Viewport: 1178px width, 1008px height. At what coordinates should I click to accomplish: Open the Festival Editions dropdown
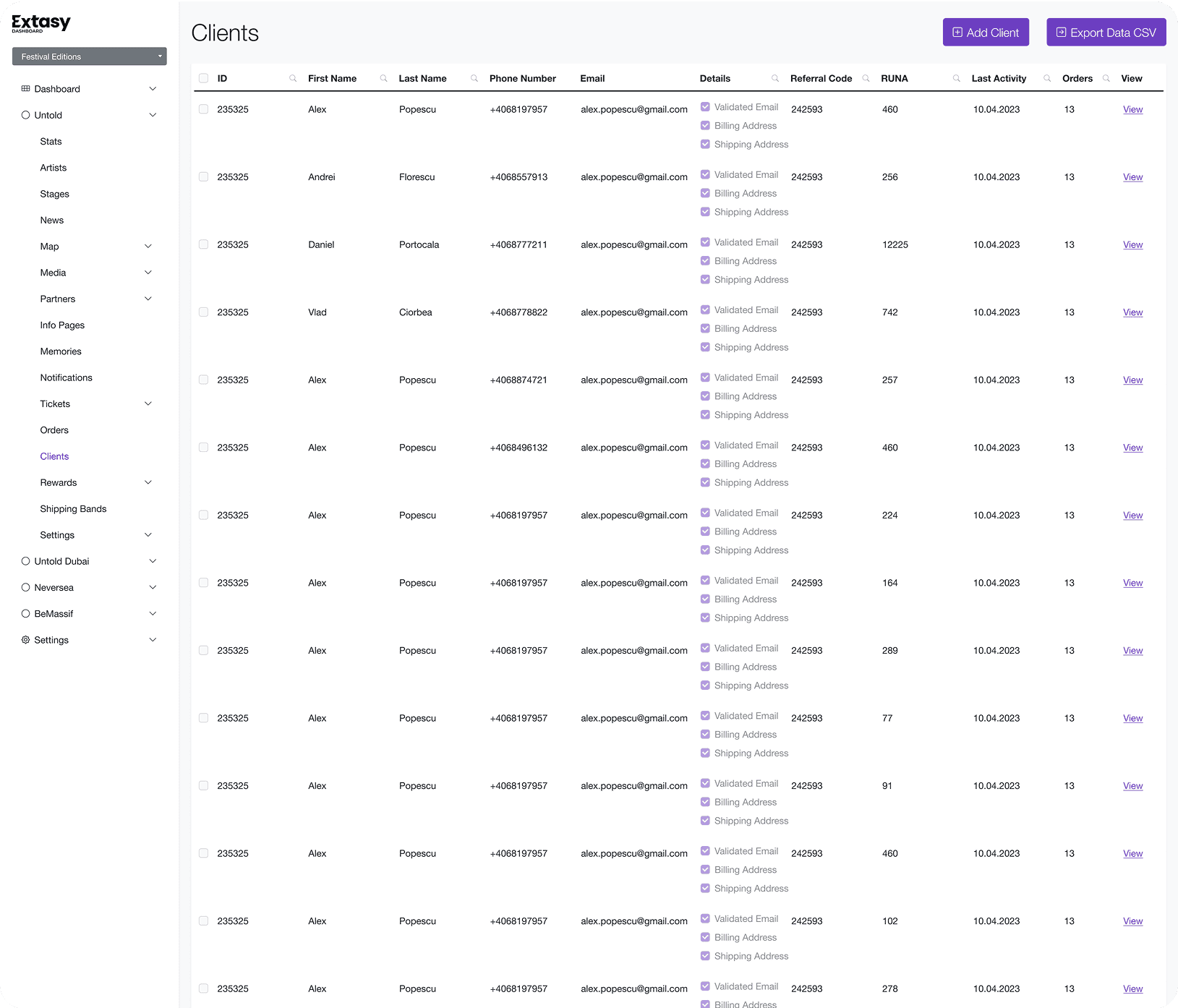click(89, 56)
